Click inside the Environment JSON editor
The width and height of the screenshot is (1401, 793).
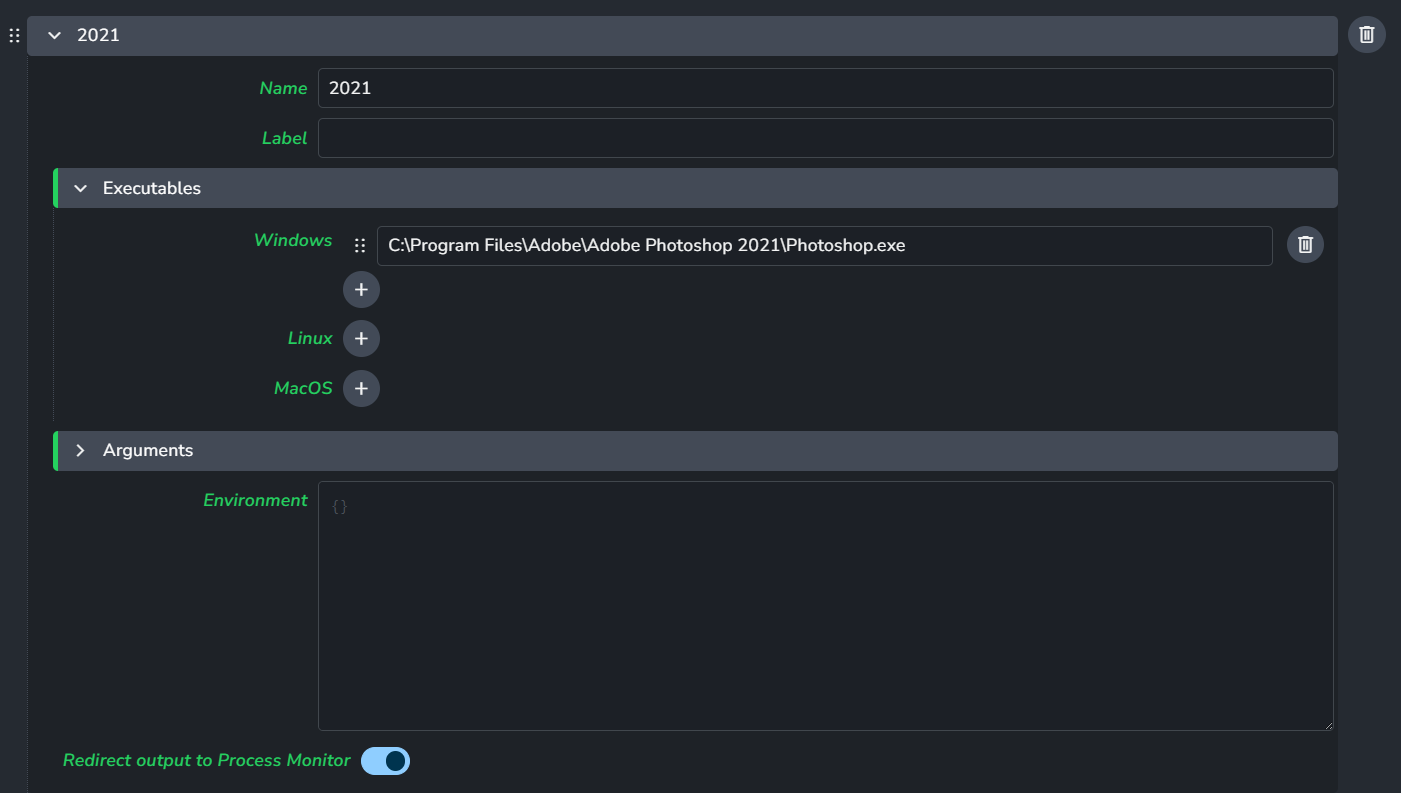coord(825,606)
